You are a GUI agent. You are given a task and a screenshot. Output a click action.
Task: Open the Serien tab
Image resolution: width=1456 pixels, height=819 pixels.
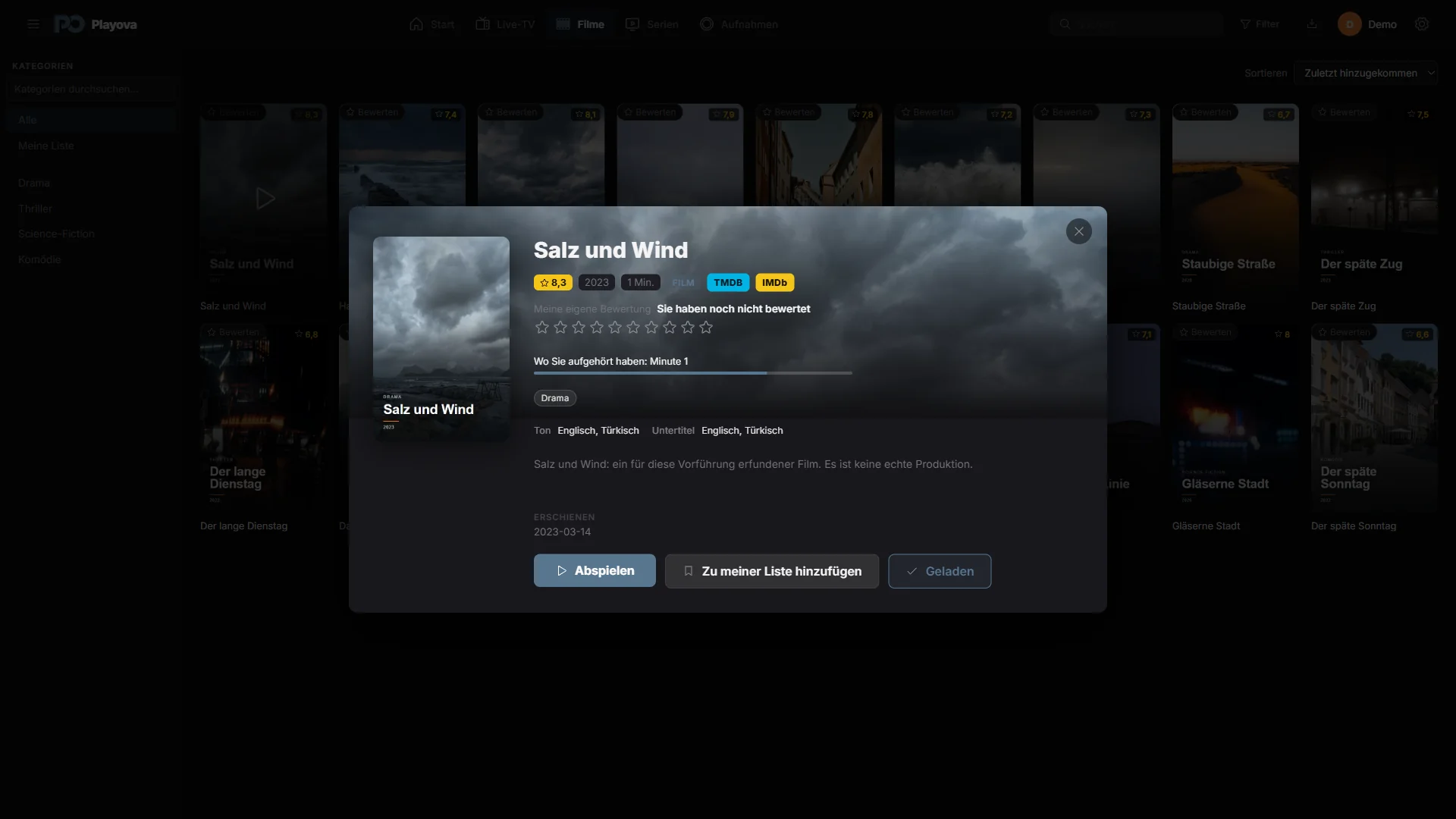[652, 24]
